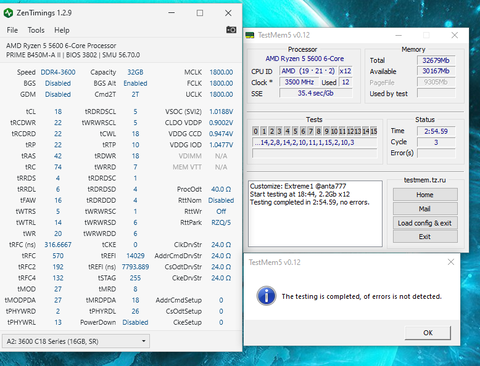Click the testmem.tz.ru site label
Image resolution: width=480 pixels, height=366 pixels.
[425, 180]
